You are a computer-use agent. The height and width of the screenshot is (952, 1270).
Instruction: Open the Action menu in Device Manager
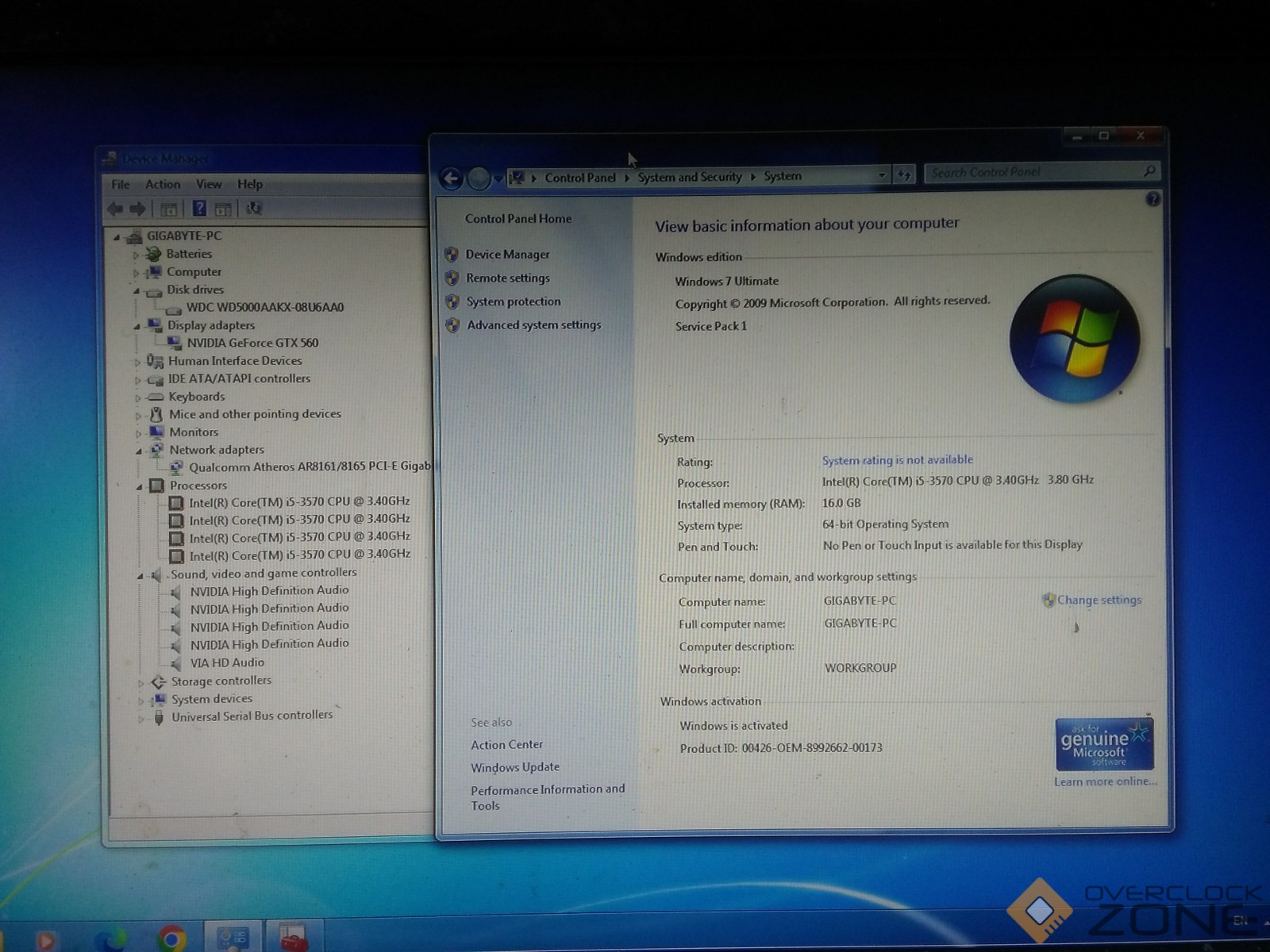[163, 184]
